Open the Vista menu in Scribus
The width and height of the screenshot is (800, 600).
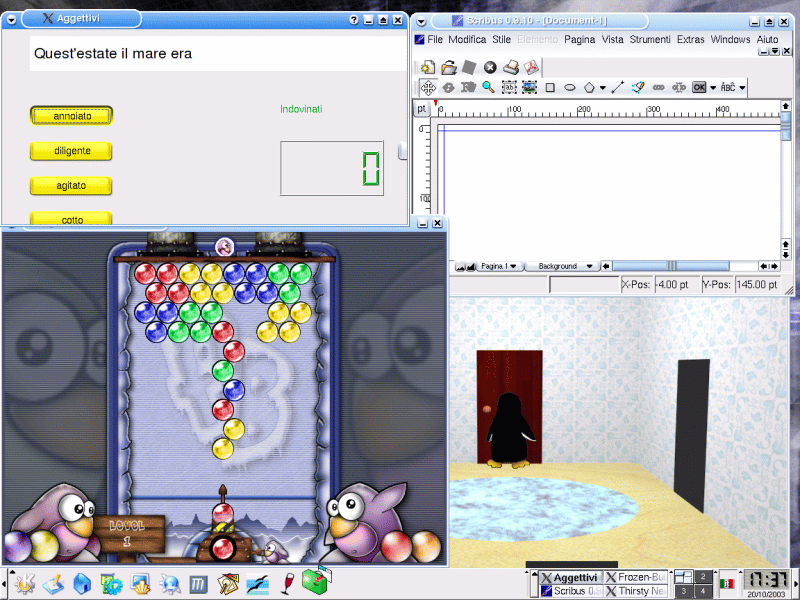[x=612, y=39]
